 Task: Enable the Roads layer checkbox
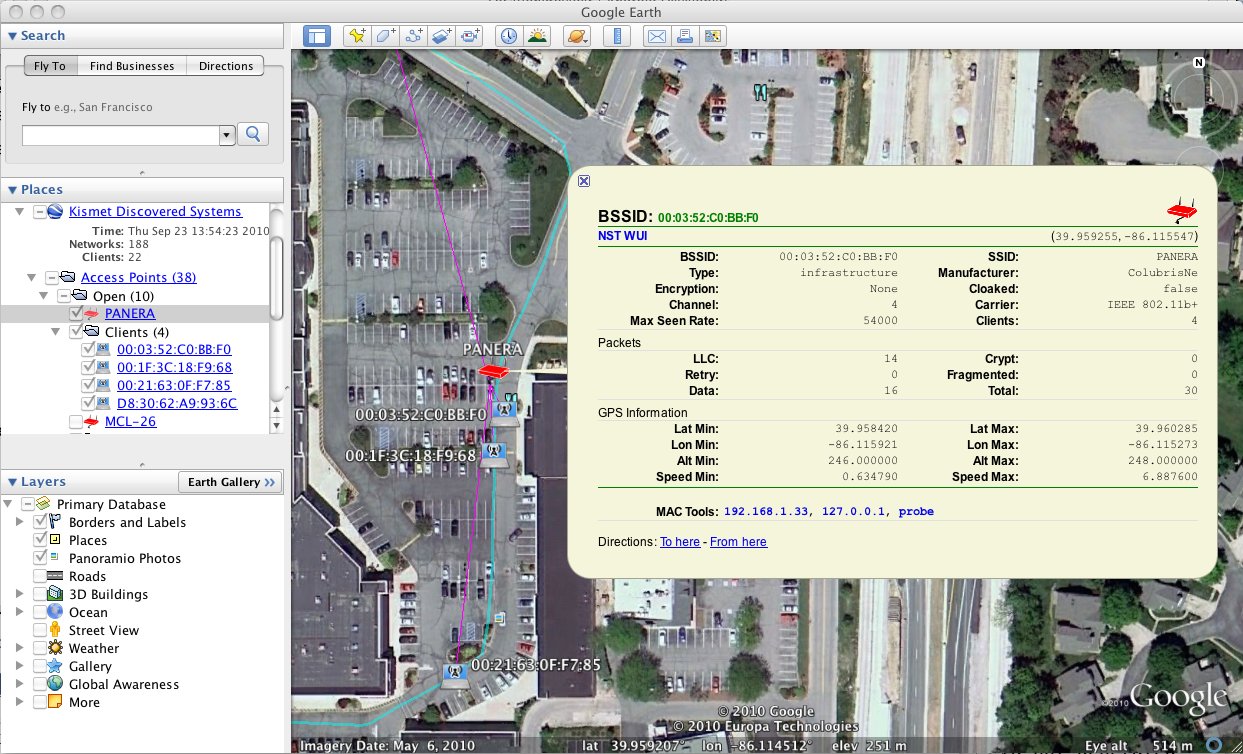coord(40,577)
